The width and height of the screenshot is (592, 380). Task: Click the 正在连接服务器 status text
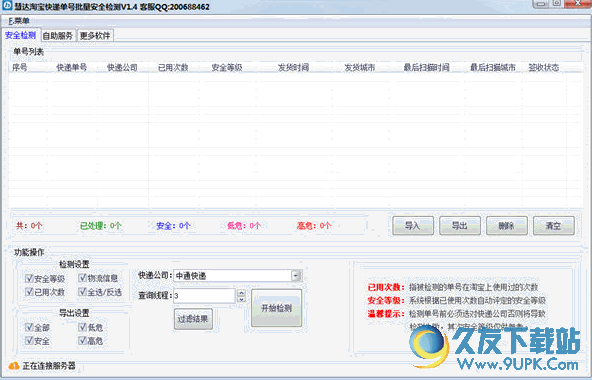[x=49, y=366]
